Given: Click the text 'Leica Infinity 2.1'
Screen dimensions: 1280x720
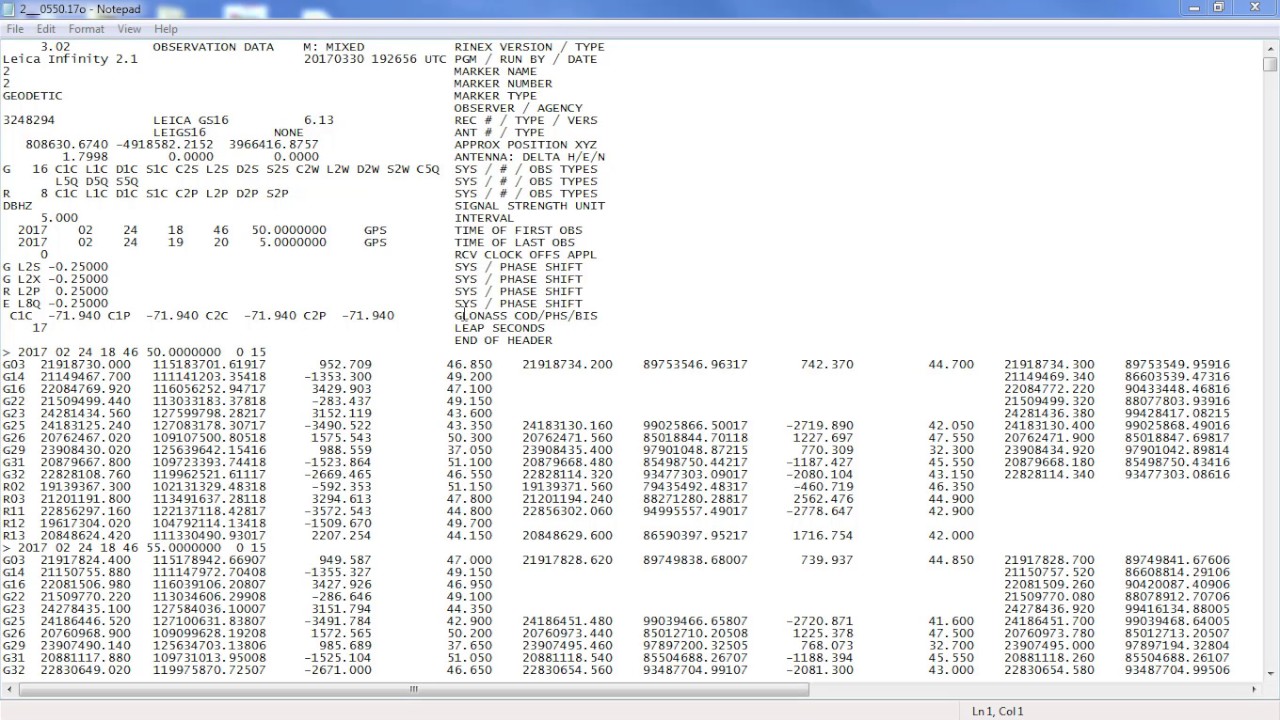Looking at the screenshot, I should click(70, 59).
